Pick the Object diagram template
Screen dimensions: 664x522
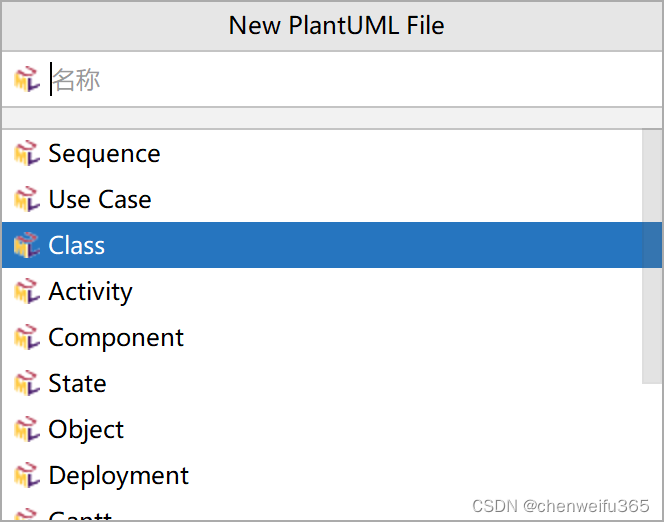tap(322, 429)
